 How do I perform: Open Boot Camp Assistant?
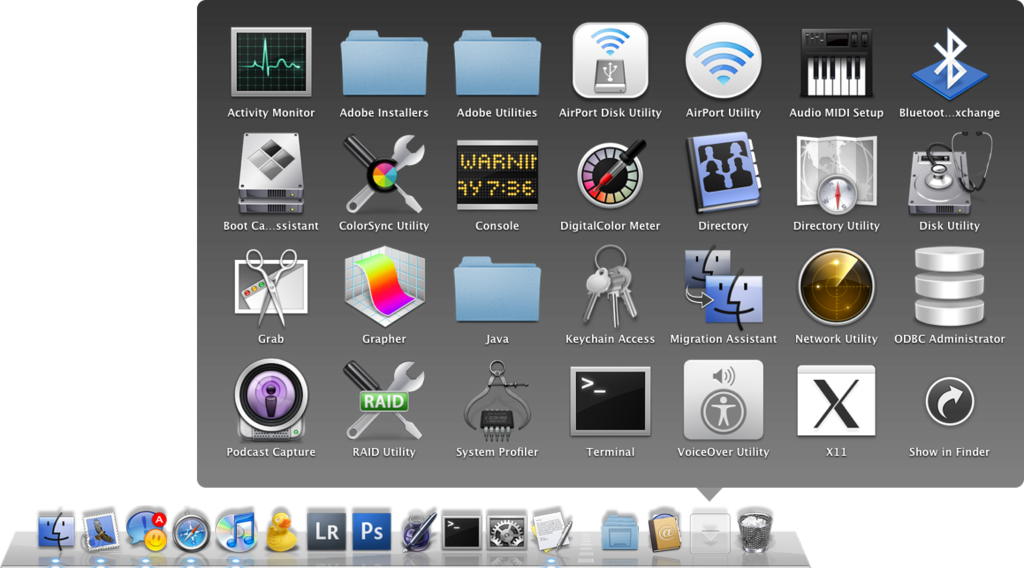point(270,174)
